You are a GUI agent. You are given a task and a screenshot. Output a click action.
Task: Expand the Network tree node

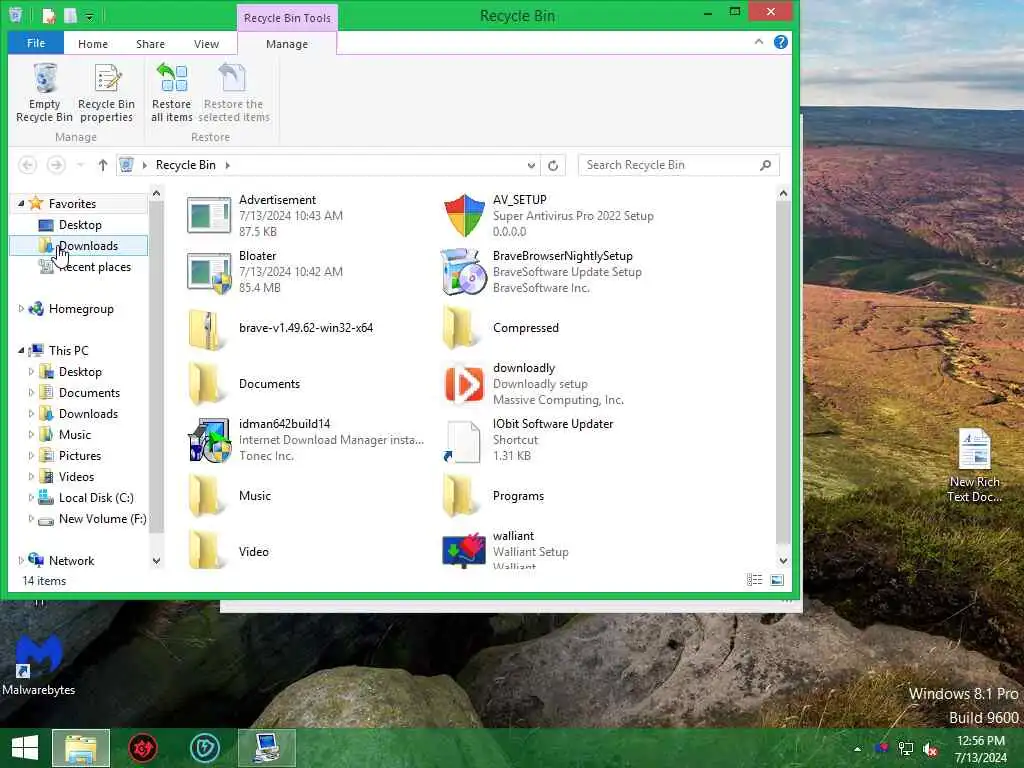point(21,560)
